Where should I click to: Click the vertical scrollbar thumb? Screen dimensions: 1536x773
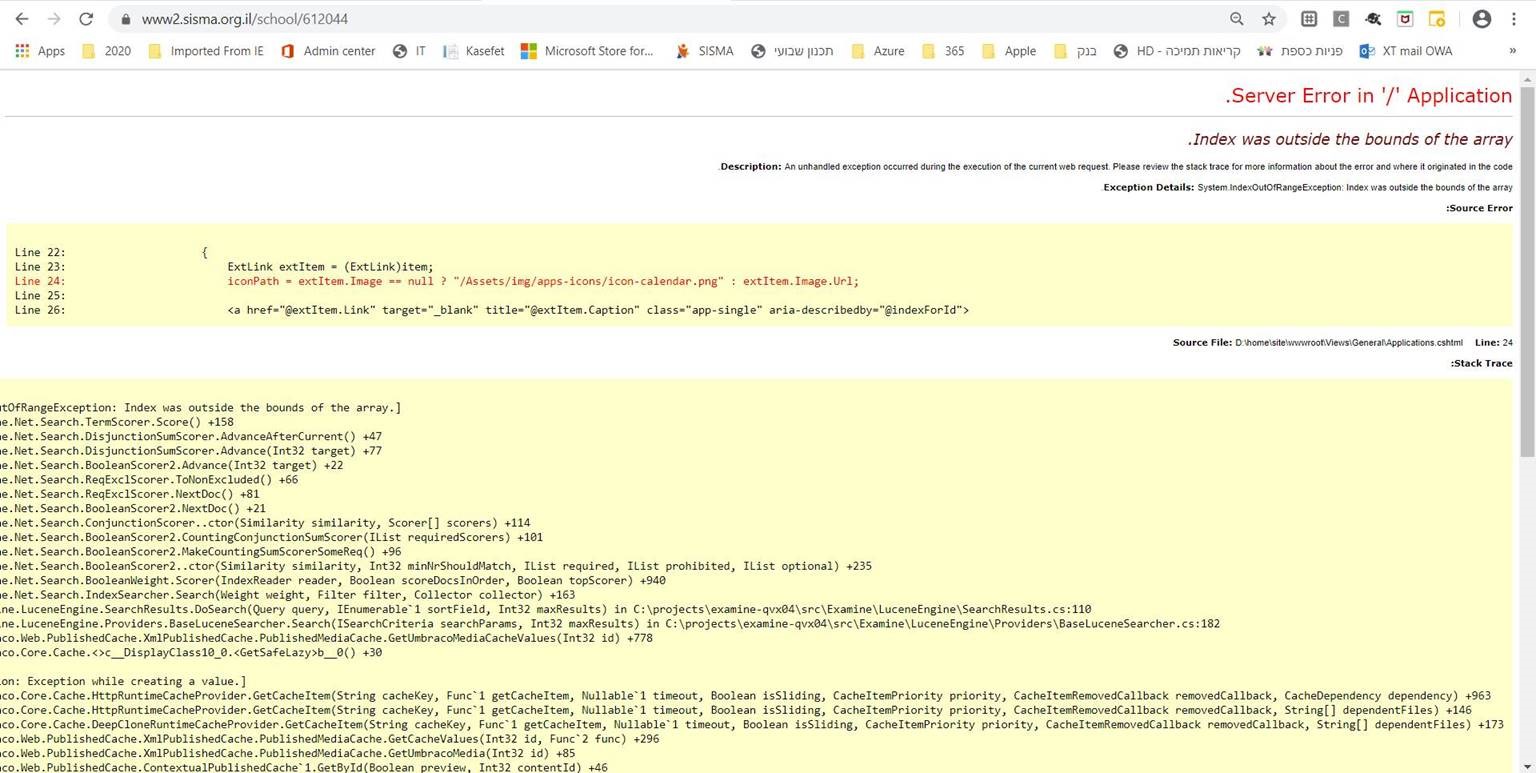[1527, 270]
